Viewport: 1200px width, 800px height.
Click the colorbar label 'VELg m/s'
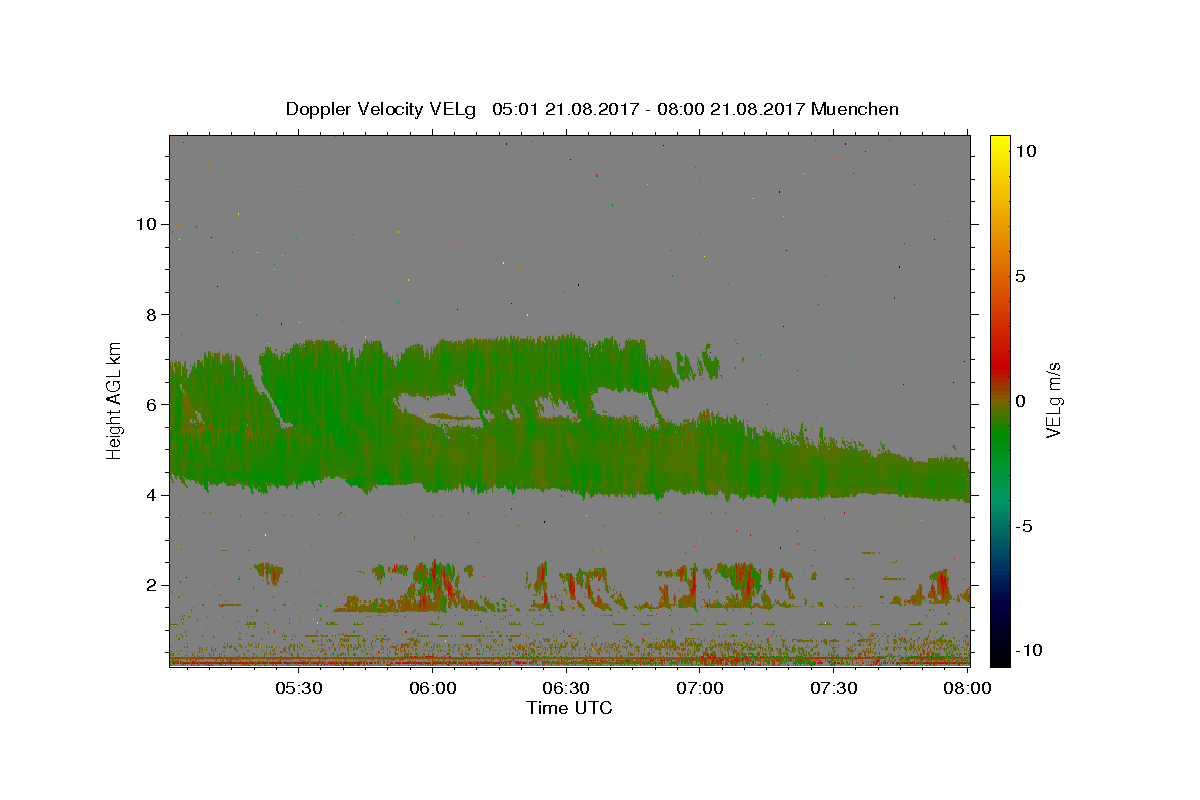pos(1053,400)
